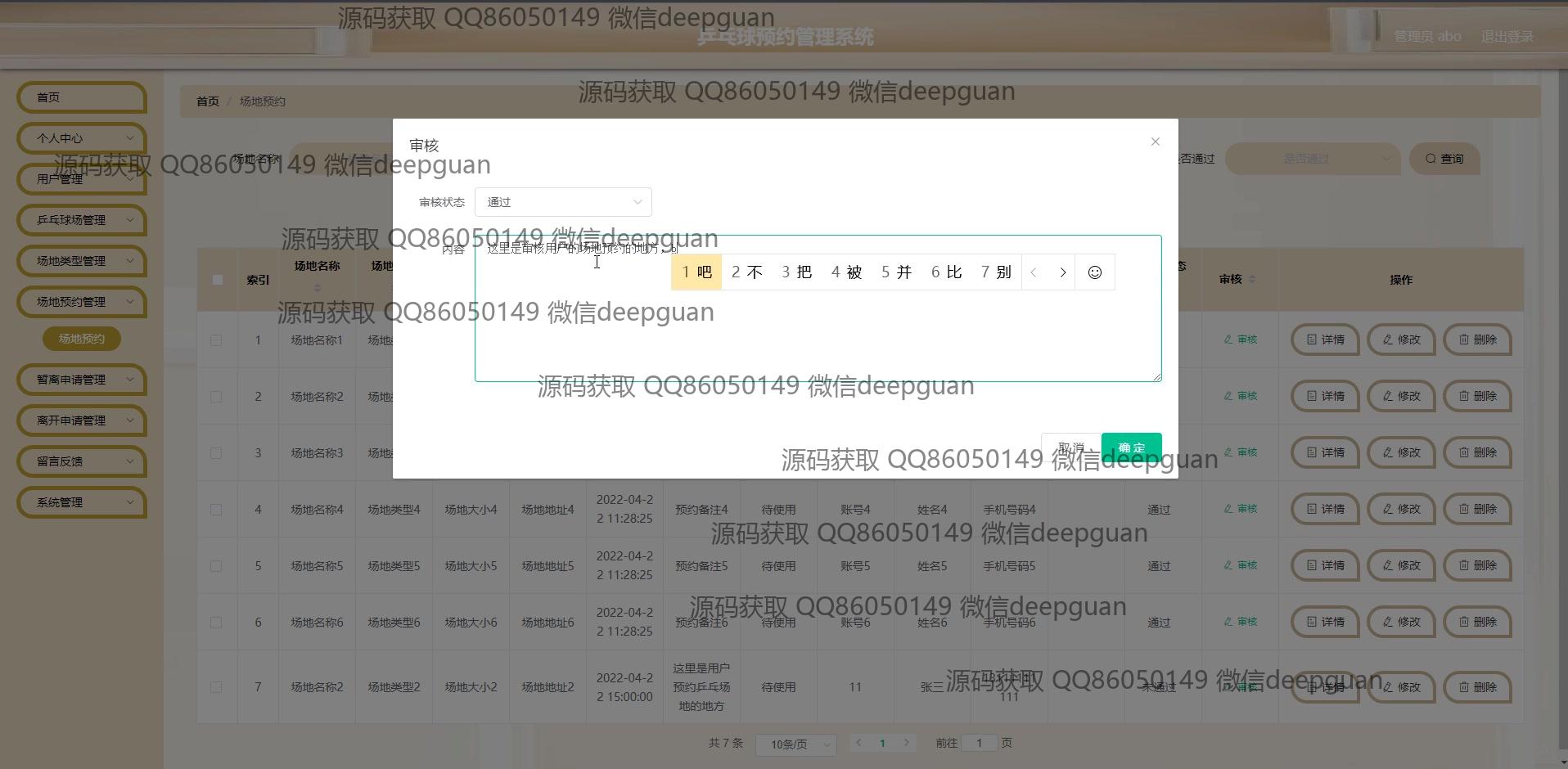This screenshot has height=769, width=1568.
Task: Click 删除 trash button for row 6
Action: (x=1476, y=622)
